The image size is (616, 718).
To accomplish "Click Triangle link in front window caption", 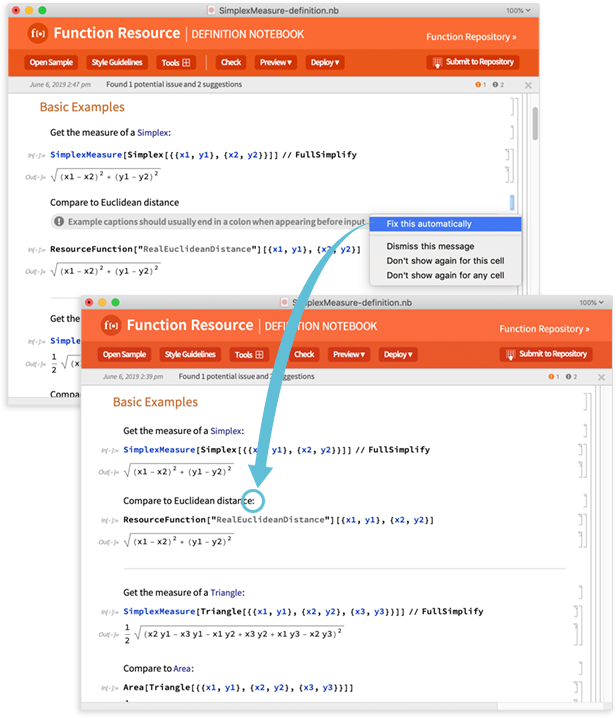I will (x=226, y=593).
